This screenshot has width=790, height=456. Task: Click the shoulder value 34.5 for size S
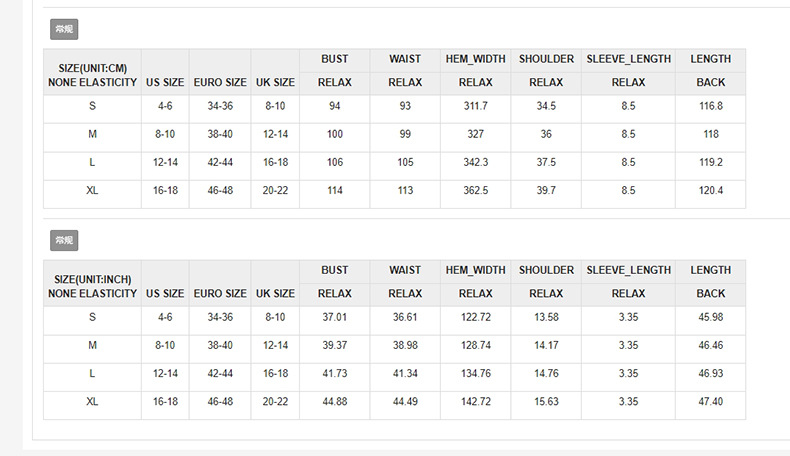546,106
